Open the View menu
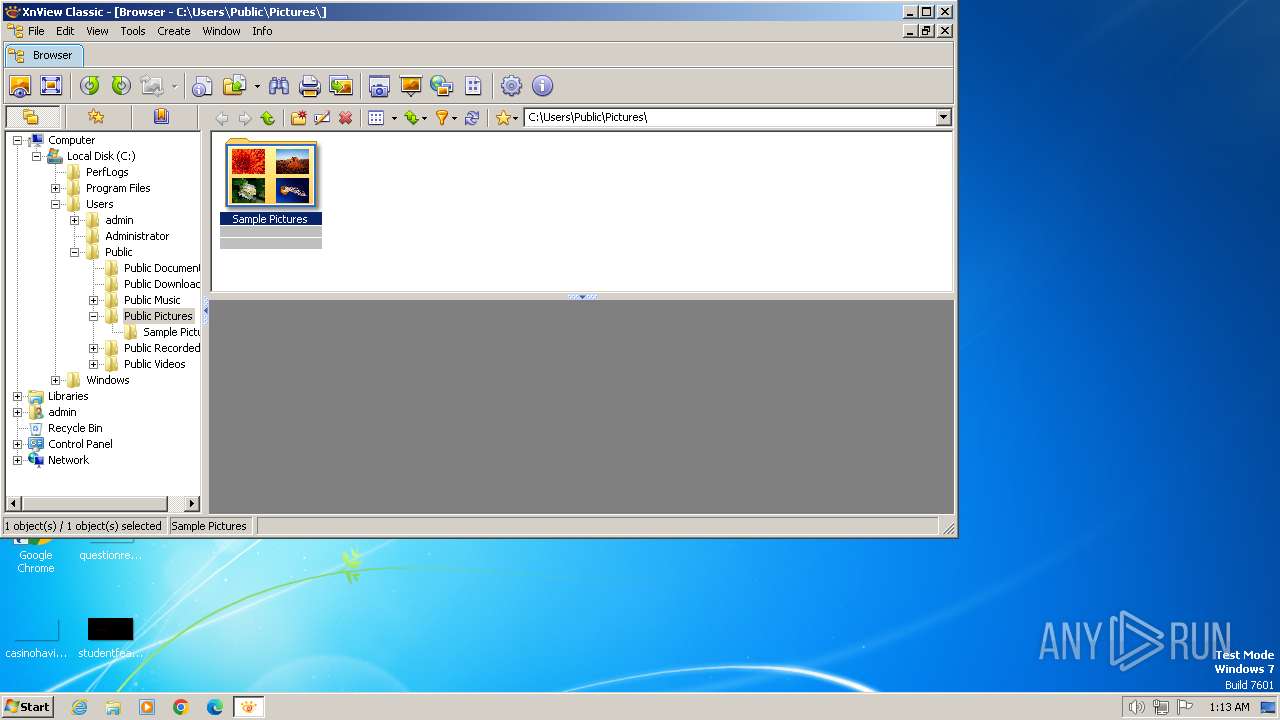 click(x=97, y=31)
